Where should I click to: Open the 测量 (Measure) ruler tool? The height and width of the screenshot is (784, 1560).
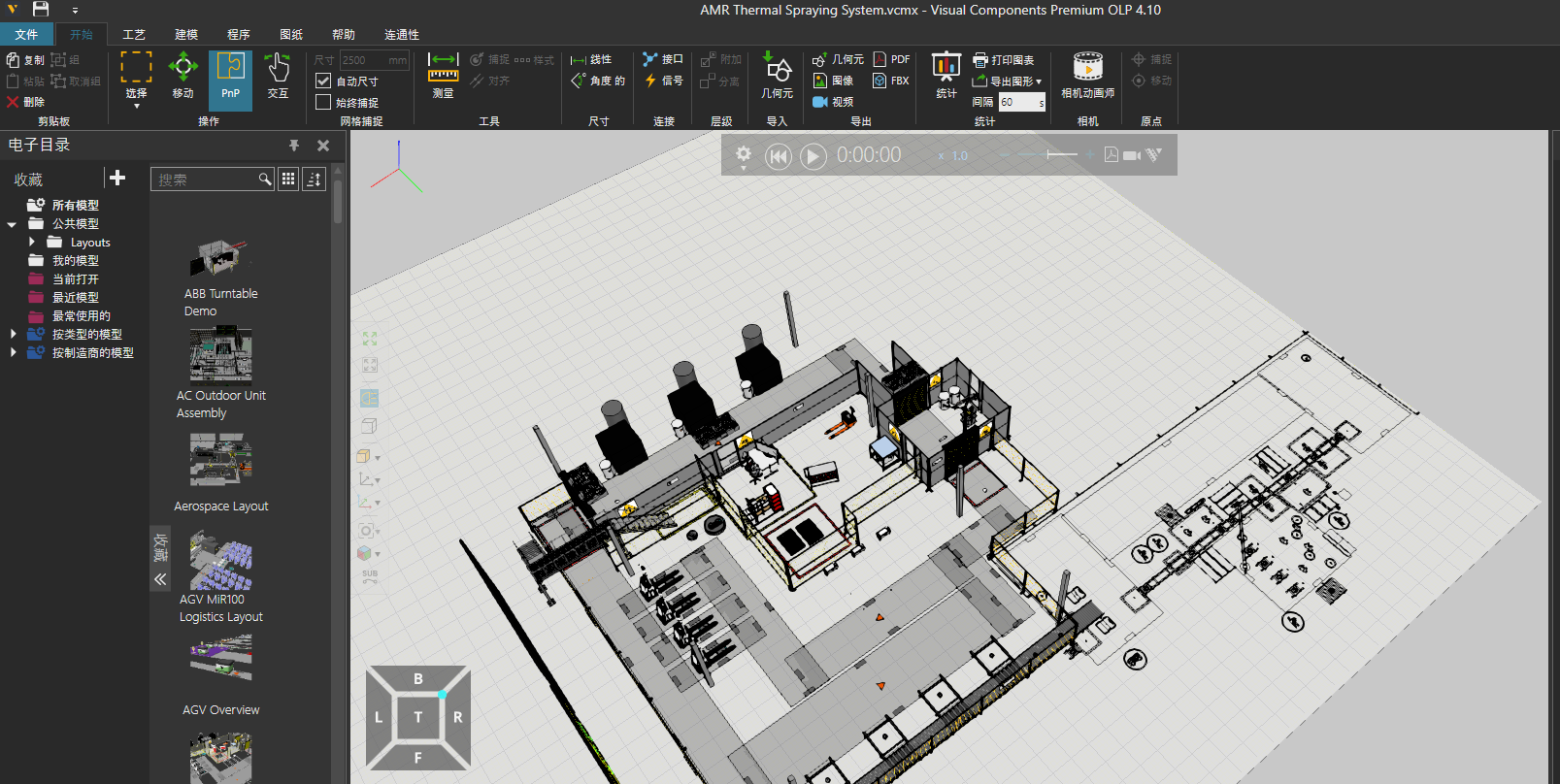point(443,76)
